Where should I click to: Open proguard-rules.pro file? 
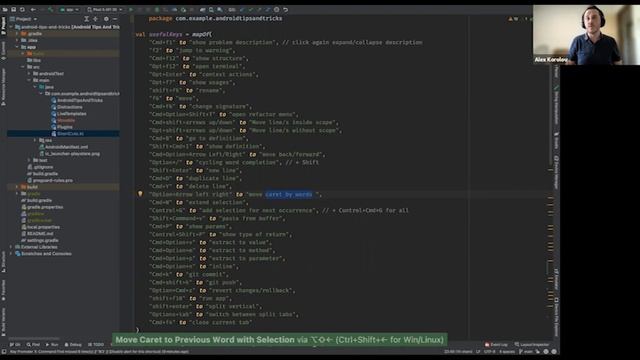pos(50,180)
